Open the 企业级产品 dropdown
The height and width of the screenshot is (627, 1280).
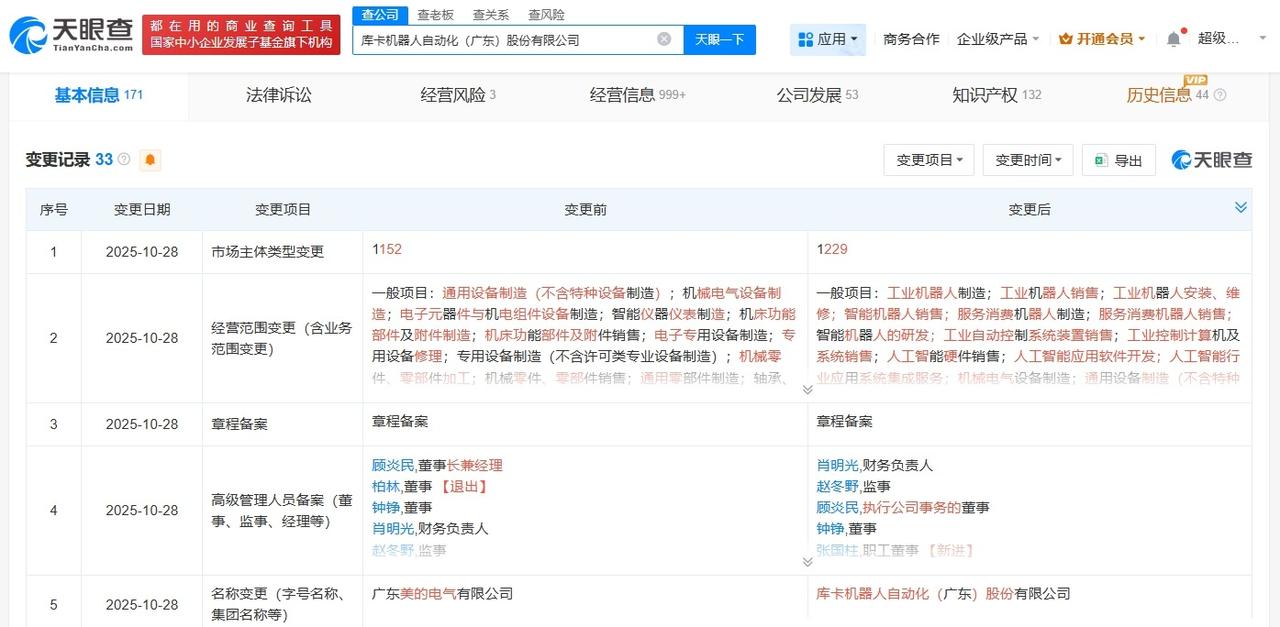point(998,39)
